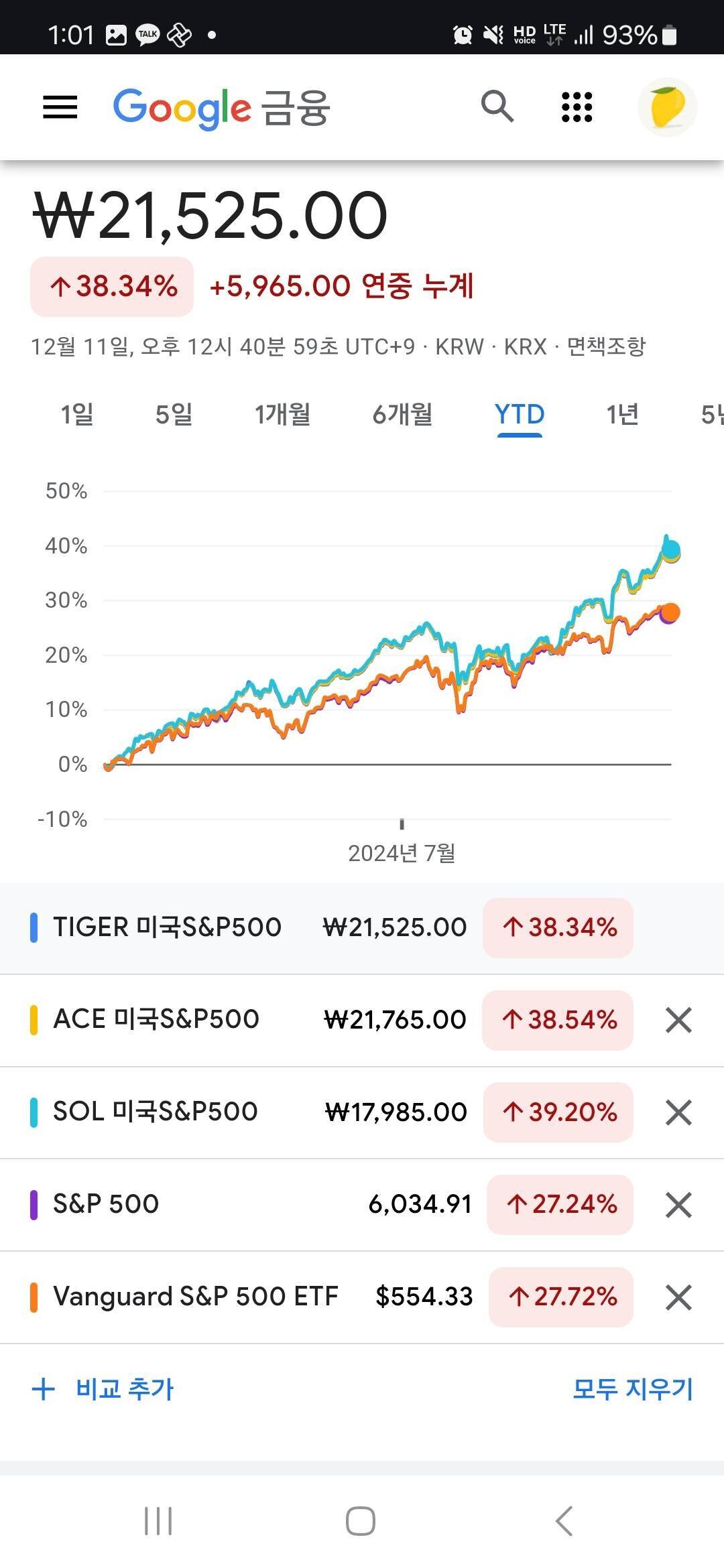
Task: Remove Vanguard S&P 500 ETF comparison
Action: tap(678, 1297)
